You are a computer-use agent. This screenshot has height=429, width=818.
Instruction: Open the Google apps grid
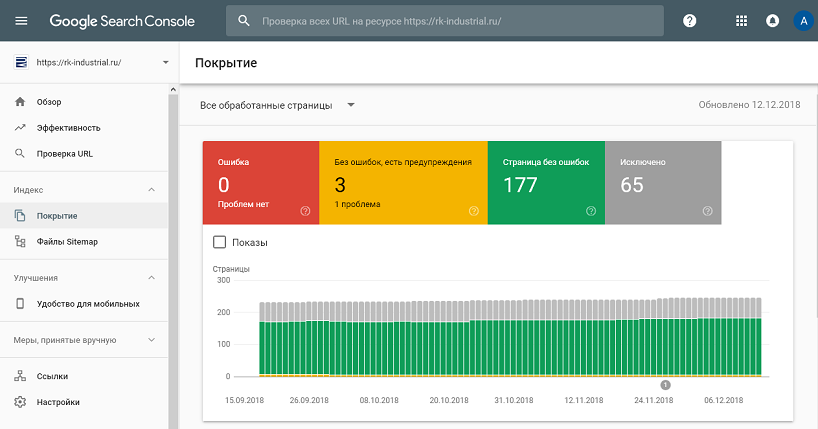click(741, 21)
